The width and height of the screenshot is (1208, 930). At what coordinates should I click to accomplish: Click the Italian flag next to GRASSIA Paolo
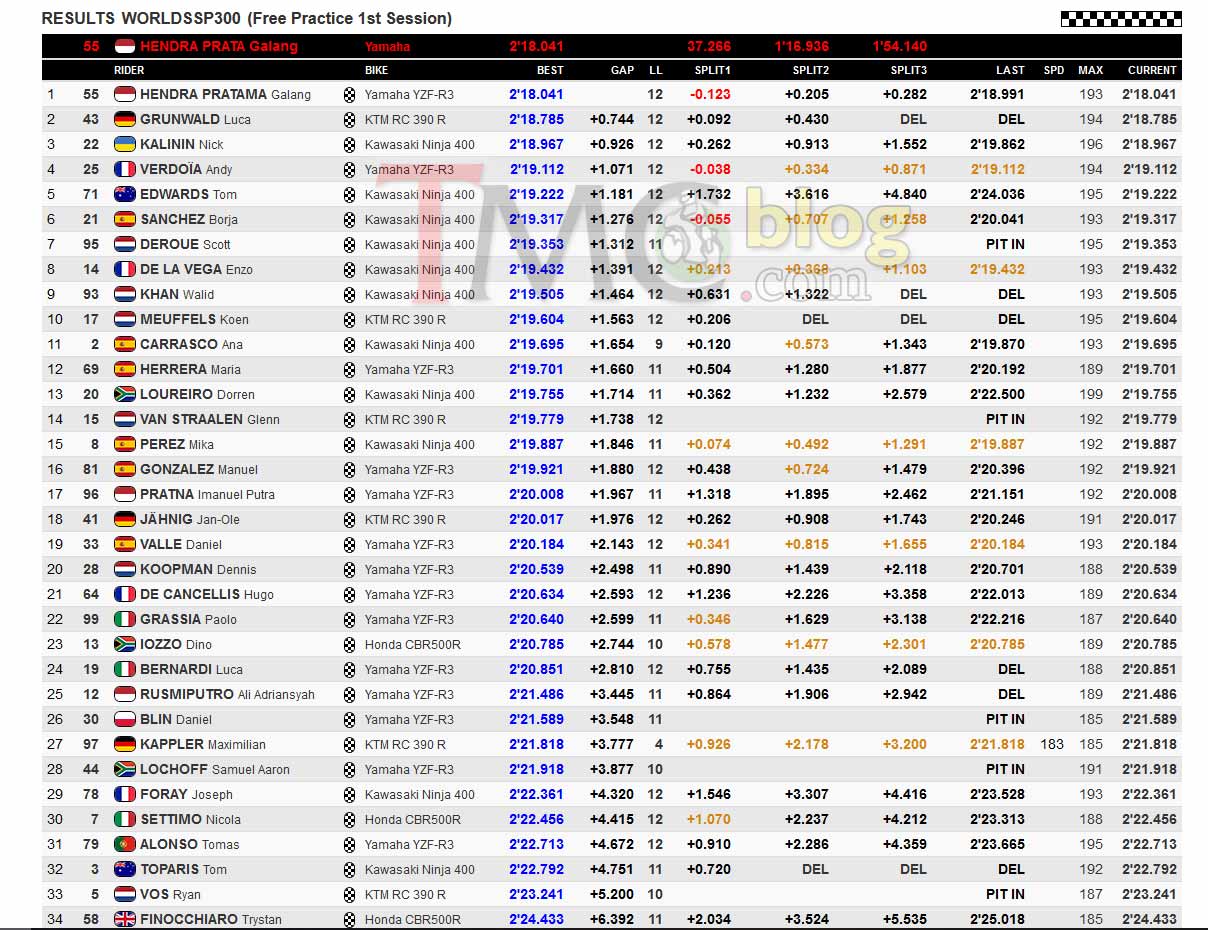pyautogui.click(x=125, y=619)
